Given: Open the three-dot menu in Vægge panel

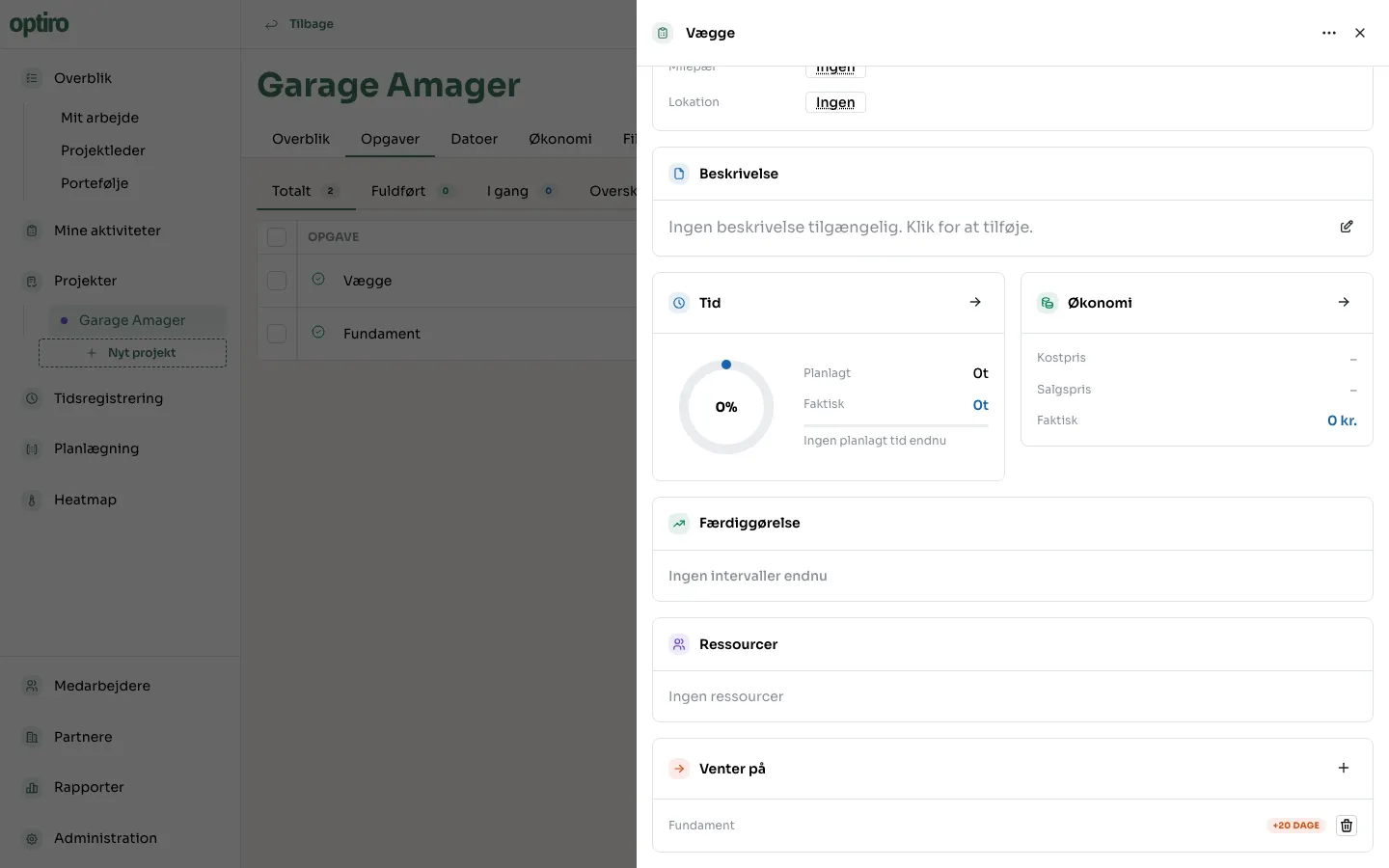Looking at the screenshot, I should (1329, 33).
